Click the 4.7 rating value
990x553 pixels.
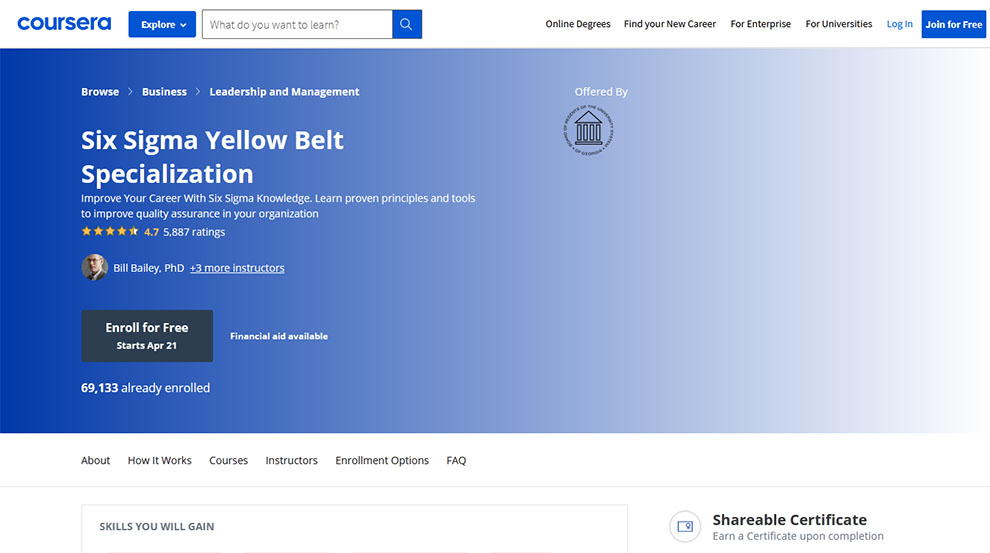click(x=152, y=232)
